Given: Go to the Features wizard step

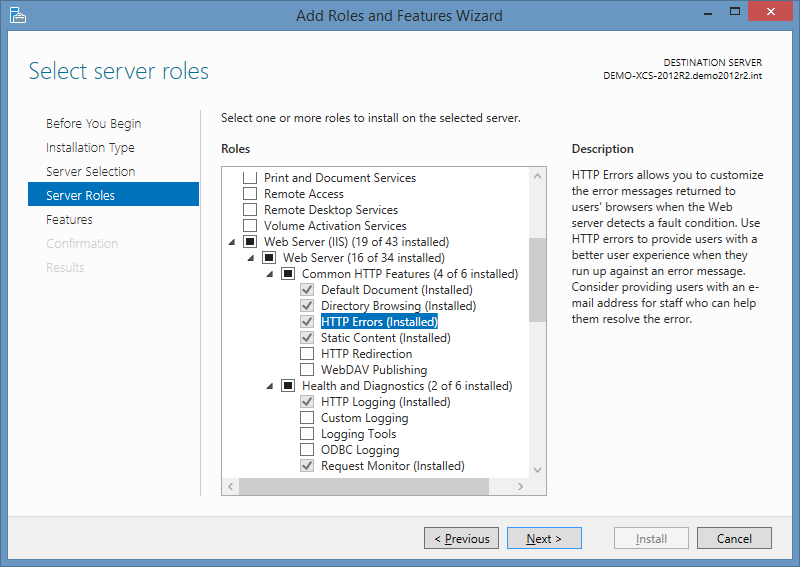Looking at the screenshot, I should point(69,219).
